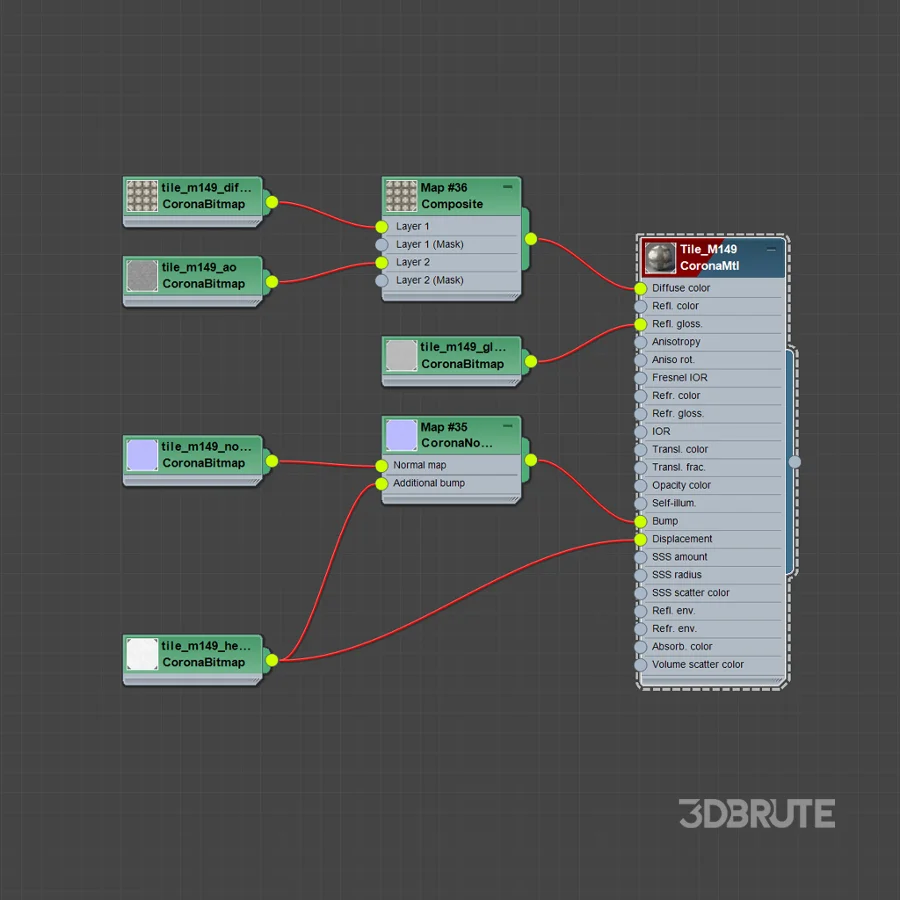This screenshot has height=900, width=900.
Task: Click the Displacement input socket
Action: pyautogui.click(x=641, y=539)
